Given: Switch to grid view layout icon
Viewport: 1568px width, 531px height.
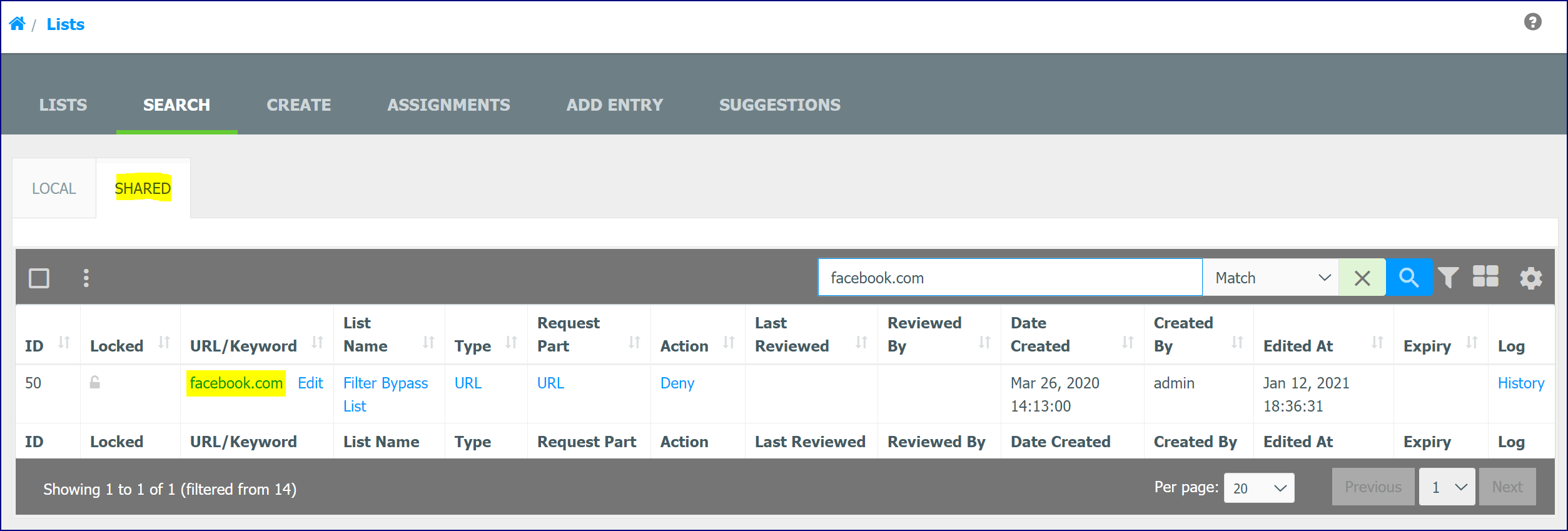Looking at the screenshot, I should [1485, 276].
